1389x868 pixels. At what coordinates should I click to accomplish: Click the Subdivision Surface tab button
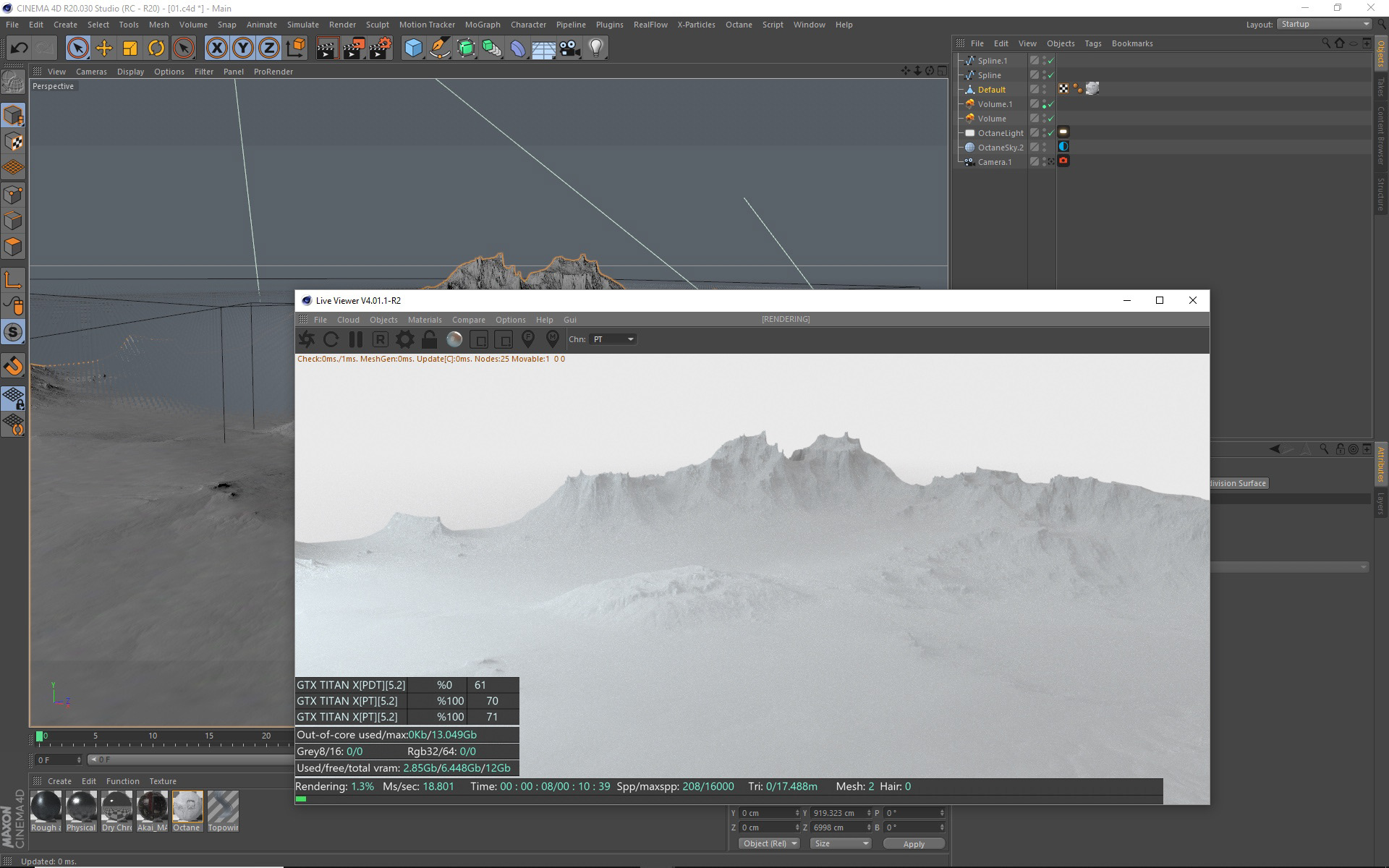(1239, 483)
